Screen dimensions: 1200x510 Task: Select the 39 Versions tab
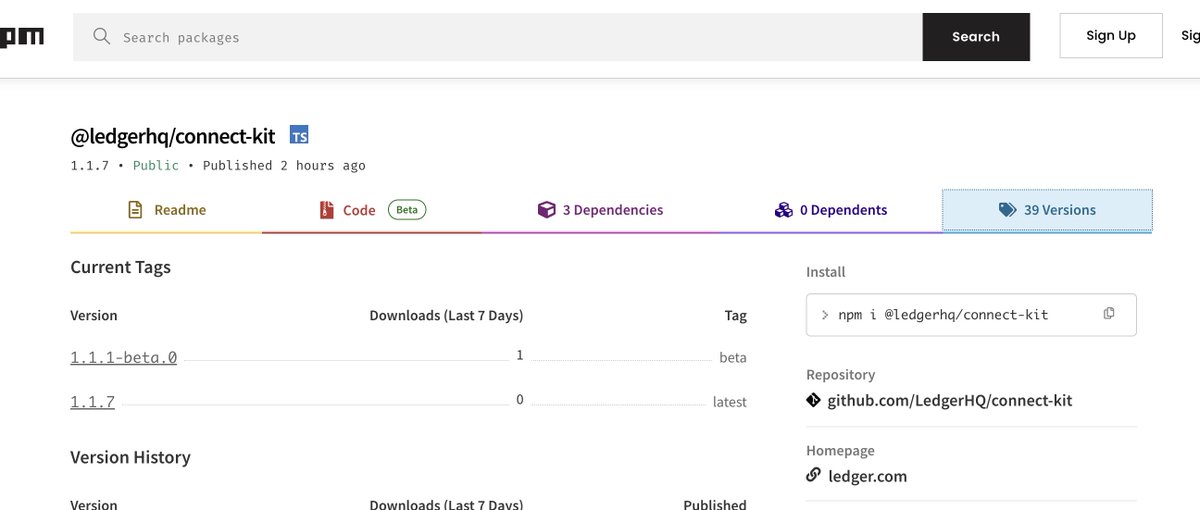pos(1047,210)
